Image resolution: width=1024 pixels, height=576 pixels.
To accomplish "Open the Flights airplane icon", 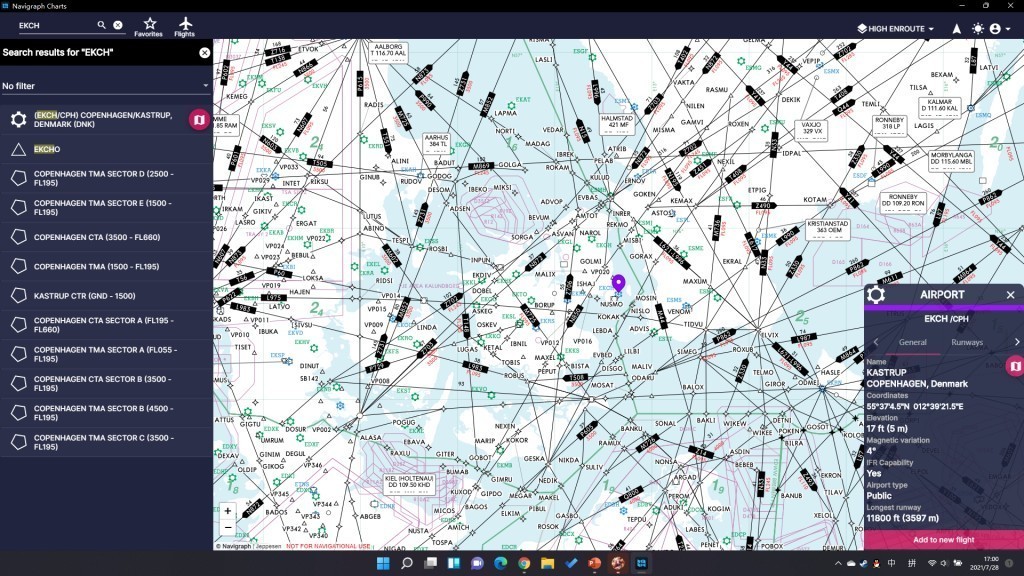I will pyautogui.click(x=185, y=27).
